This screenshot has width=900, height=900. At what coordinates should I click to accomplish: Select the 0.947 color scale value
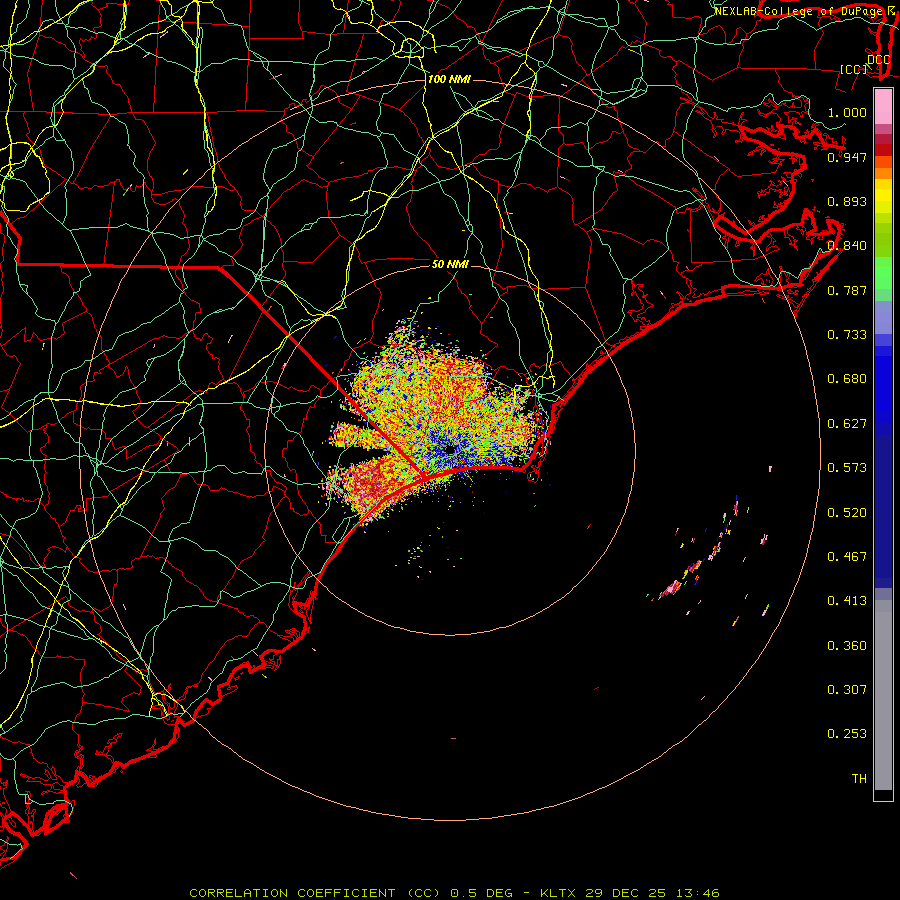[847, 157]
